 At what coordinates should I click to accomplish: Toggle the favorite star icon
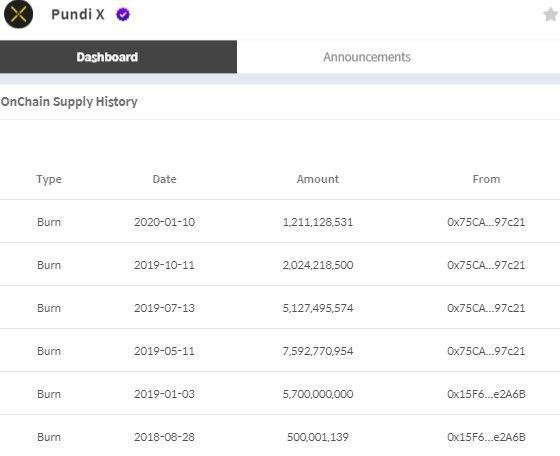[x=551, y=15]
